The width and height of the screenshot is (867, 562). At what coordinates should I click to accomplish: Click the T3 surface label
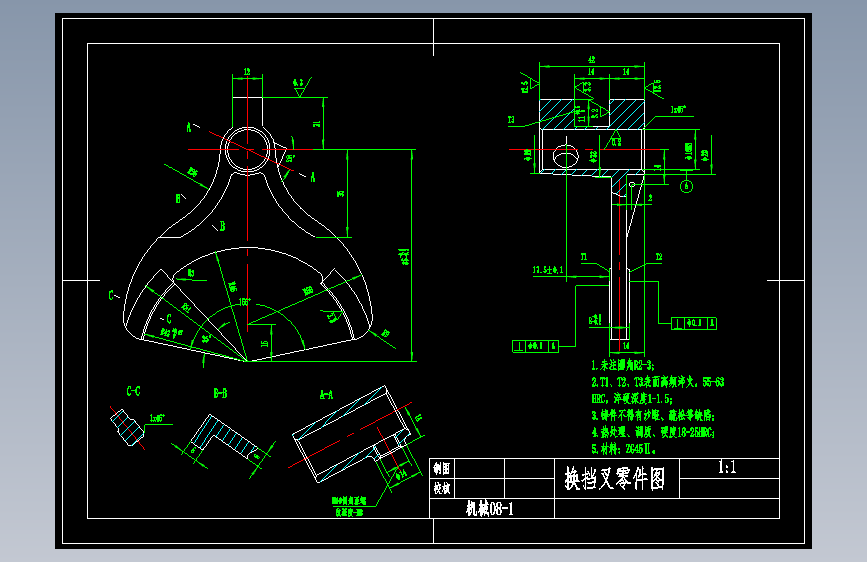(511, 119)
